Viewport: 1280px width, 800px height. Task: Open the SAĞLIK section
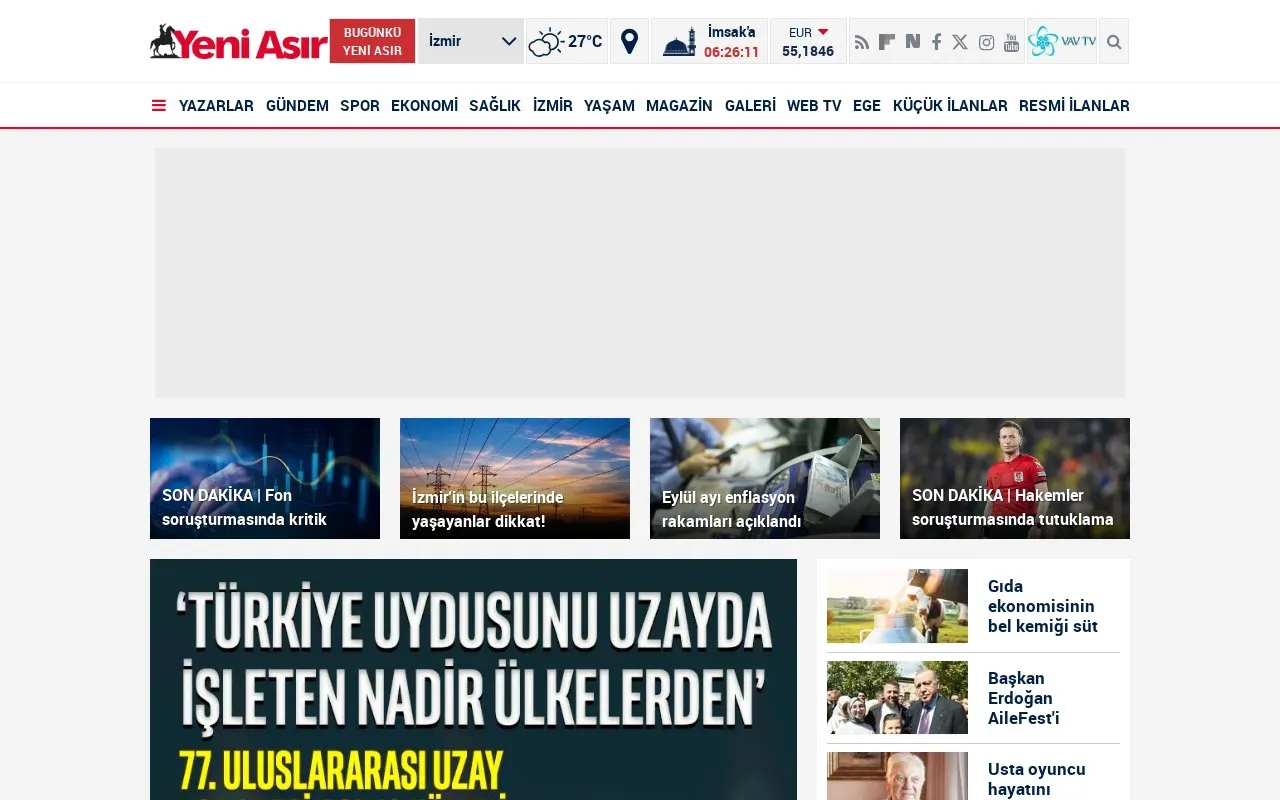coord(495,106)
